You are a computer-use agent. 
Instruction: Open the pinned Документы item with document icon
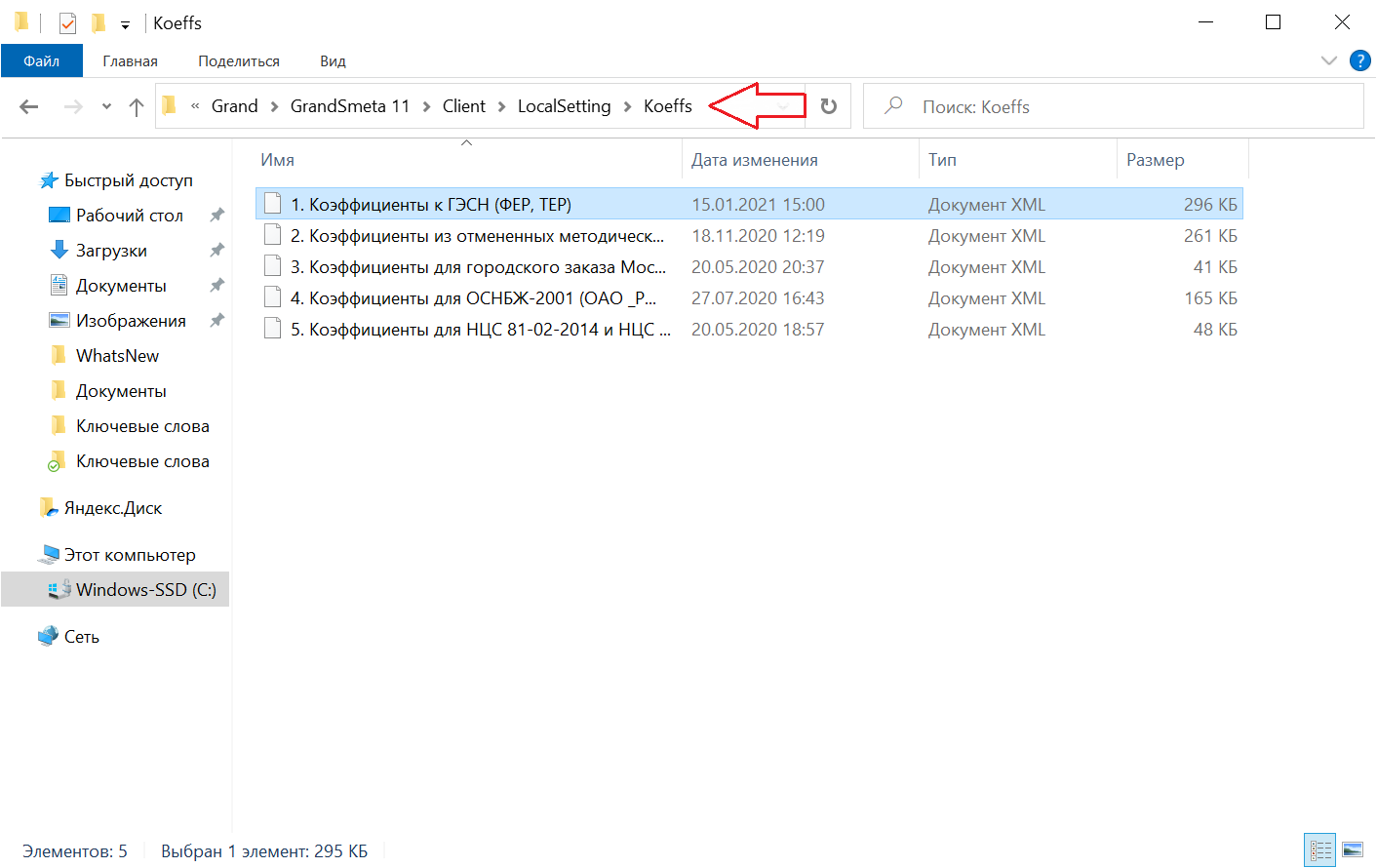tap(121, 285)
